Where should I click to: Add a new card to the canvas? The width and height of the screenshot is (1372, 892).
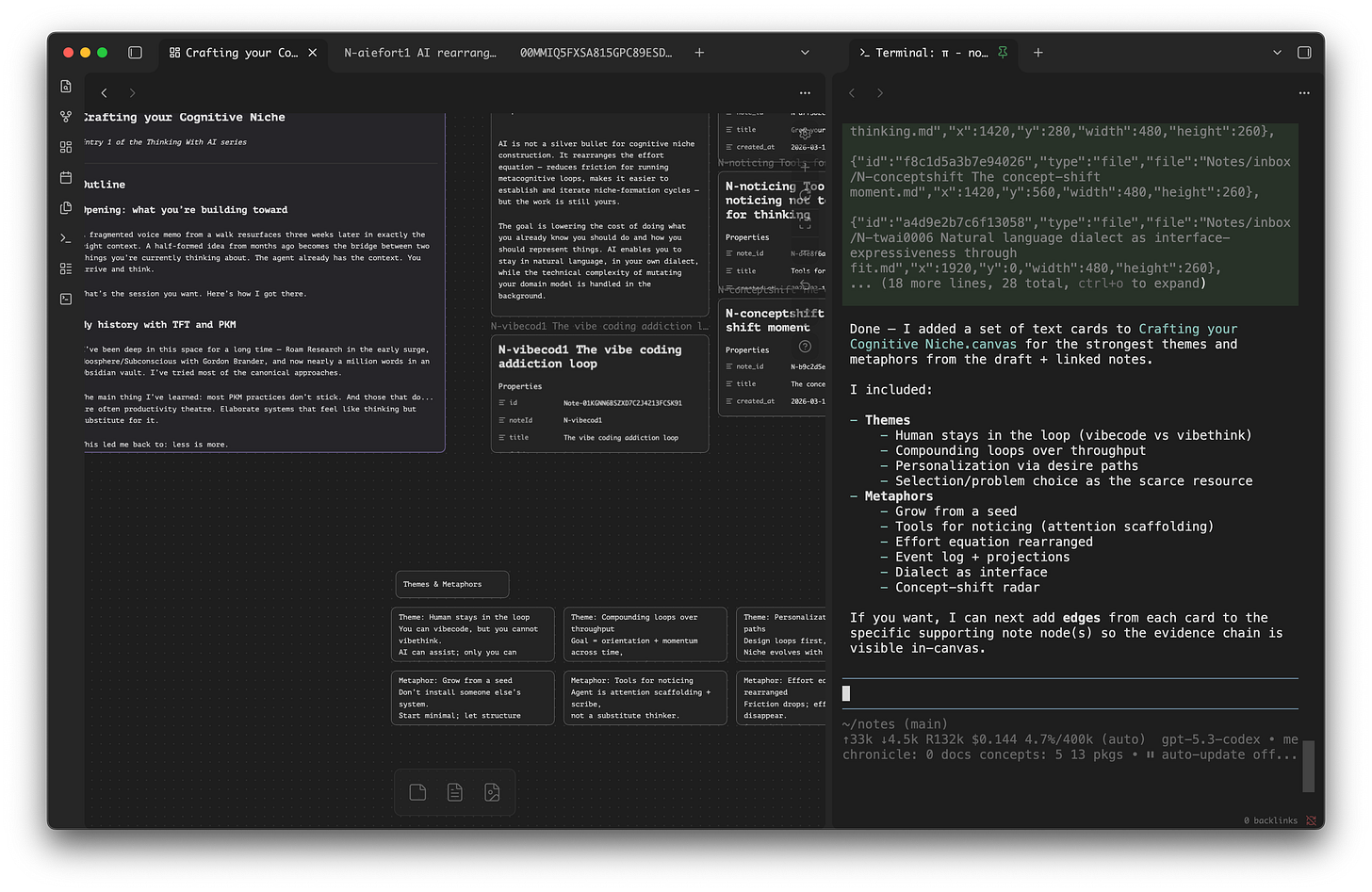(x=417, y=792)
